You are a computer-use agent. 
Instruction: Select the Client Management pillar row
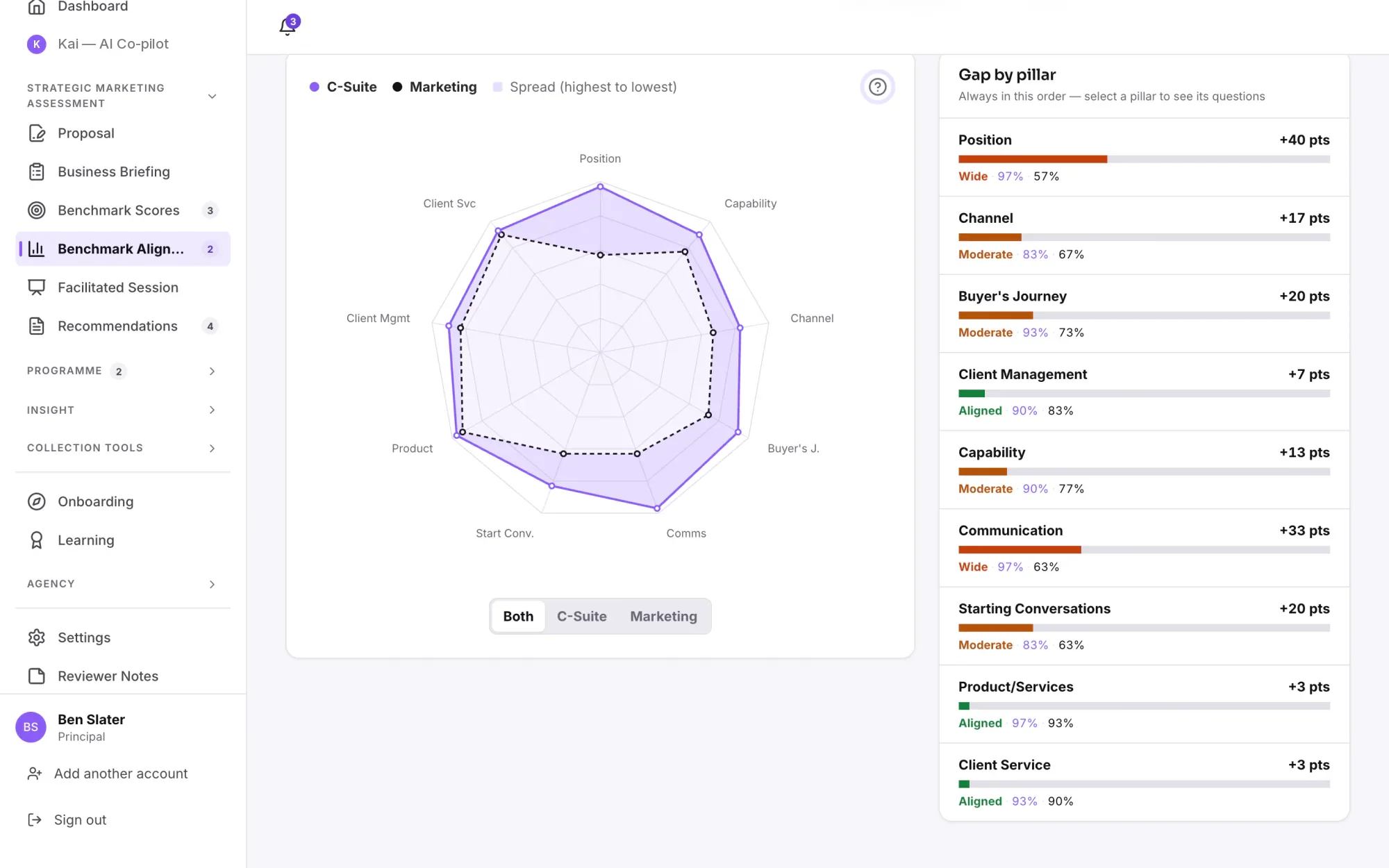tap(1144, 392)
